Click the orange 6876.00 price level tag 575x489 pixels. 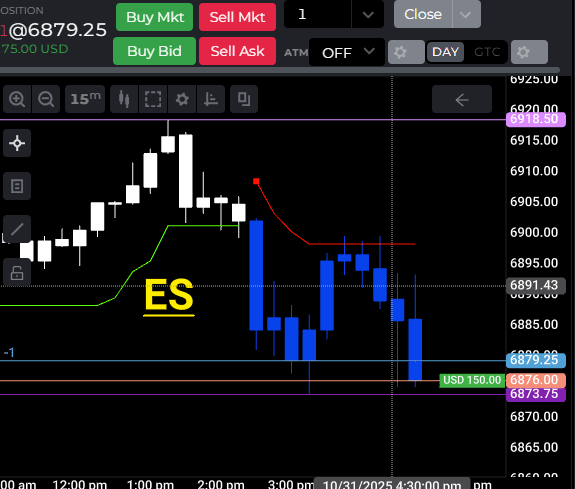point(535,380)
